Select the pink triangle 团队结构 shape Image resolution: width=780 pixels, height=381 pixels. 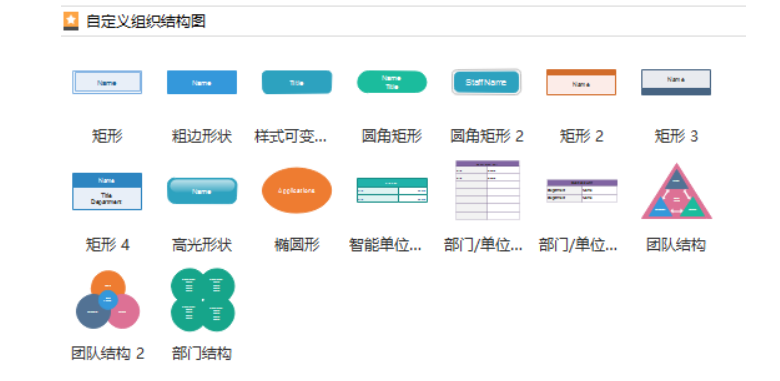coord(677,191)
